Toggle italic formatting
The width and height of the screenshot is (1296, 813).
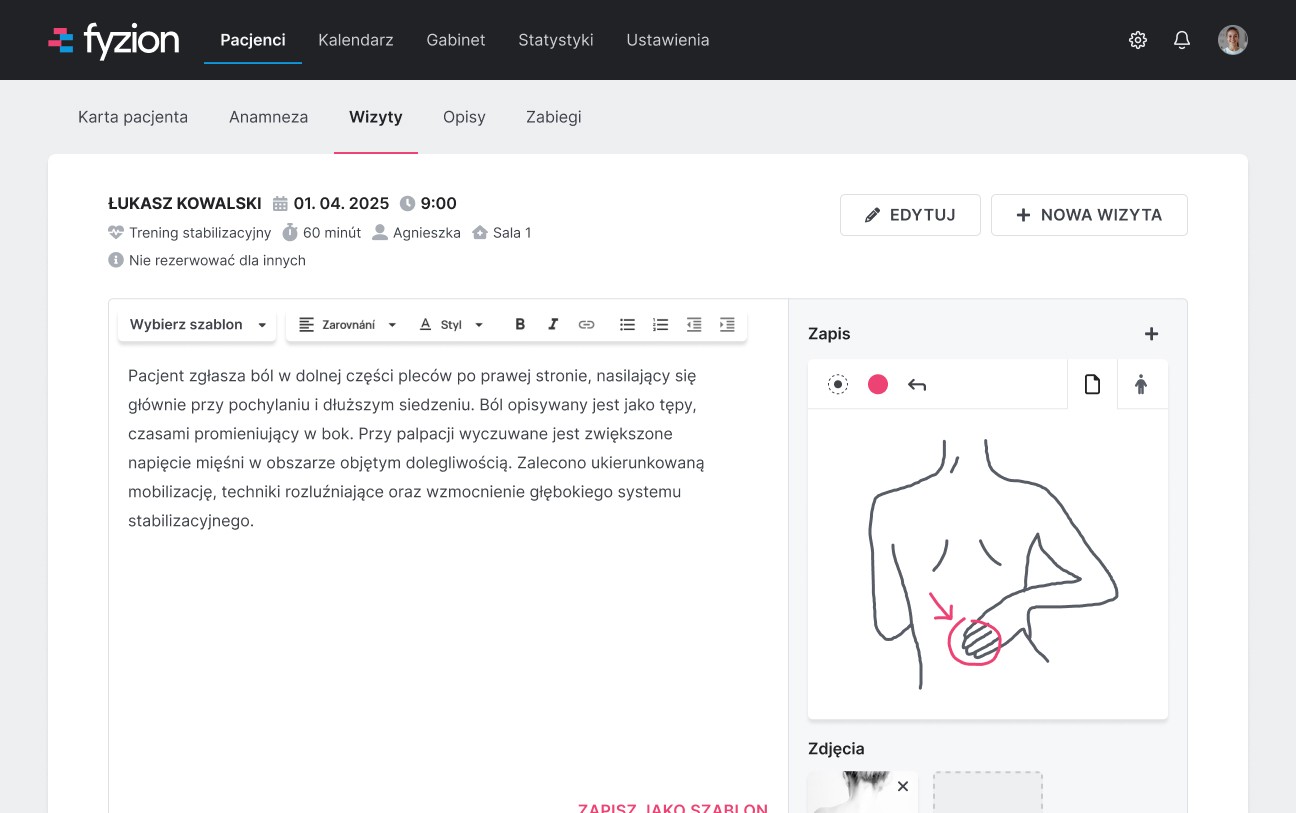pyautogui.click(x=553, y=325)
